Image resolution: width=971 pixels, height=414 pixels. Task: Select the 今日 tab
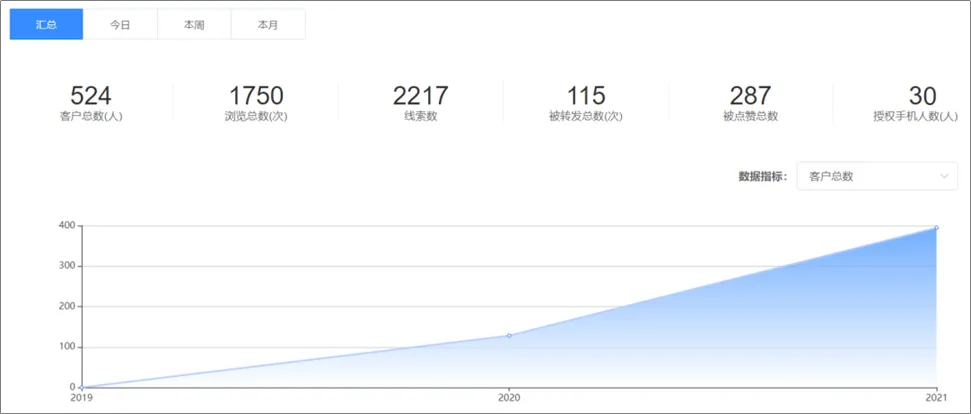pos(120,25)
